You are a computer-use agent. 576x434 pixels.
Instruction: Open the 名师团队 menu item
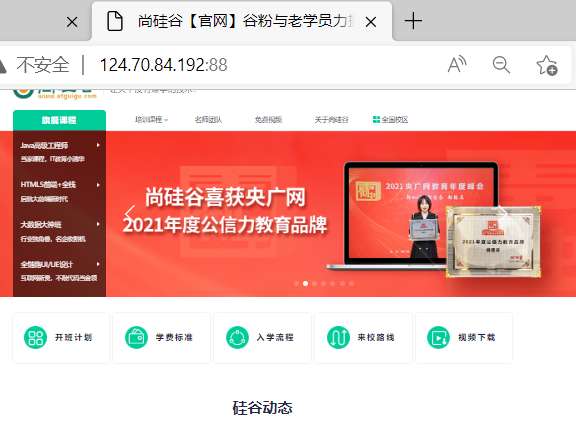click(x=208, y=119)
